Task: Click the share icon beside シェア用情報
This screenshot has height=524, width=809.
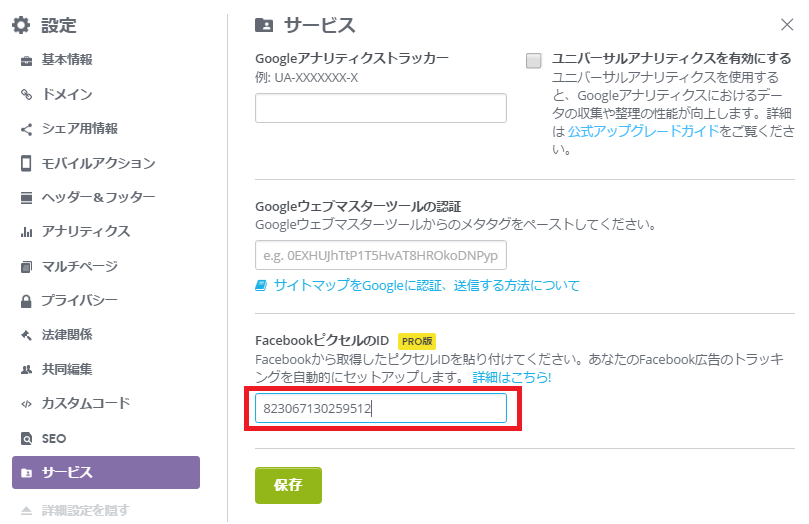Action: 26,129
